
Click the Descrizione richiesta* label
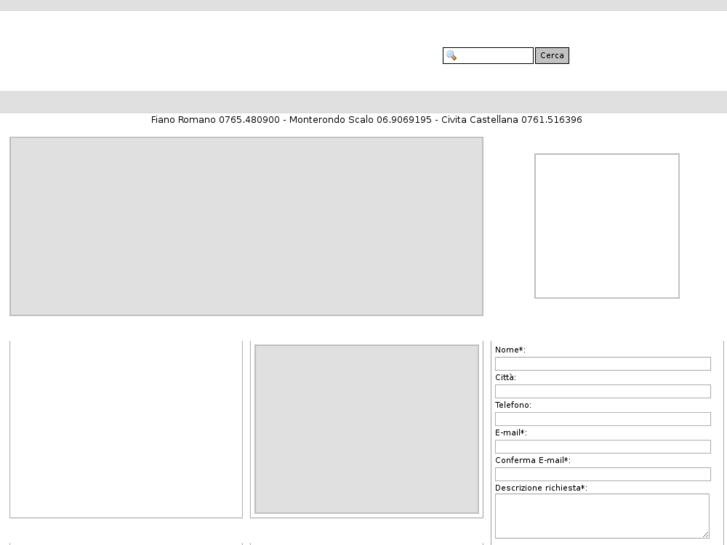click(x=541, y=488)
